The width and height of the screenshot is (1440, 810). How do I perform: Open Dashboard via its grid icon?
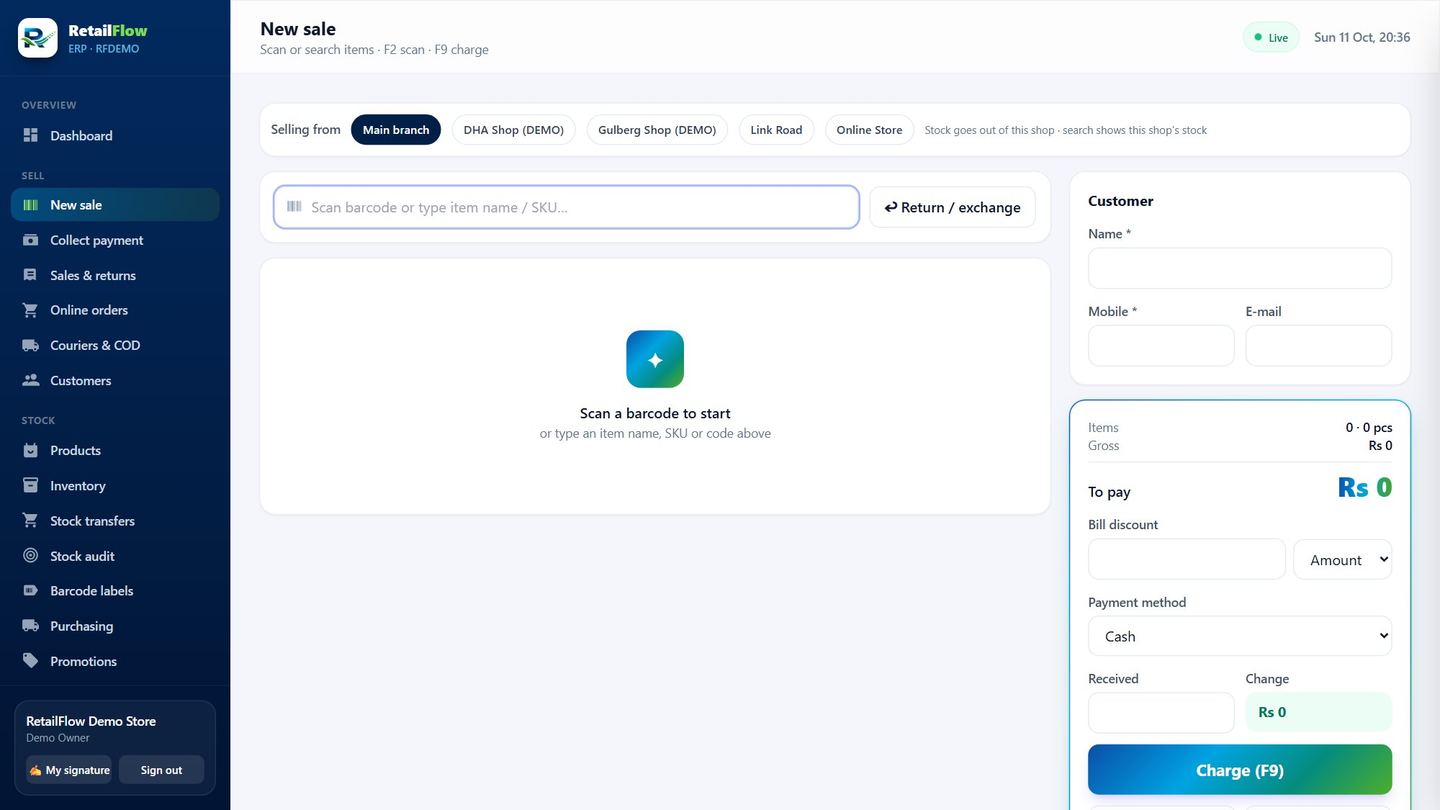pos(31,135)
